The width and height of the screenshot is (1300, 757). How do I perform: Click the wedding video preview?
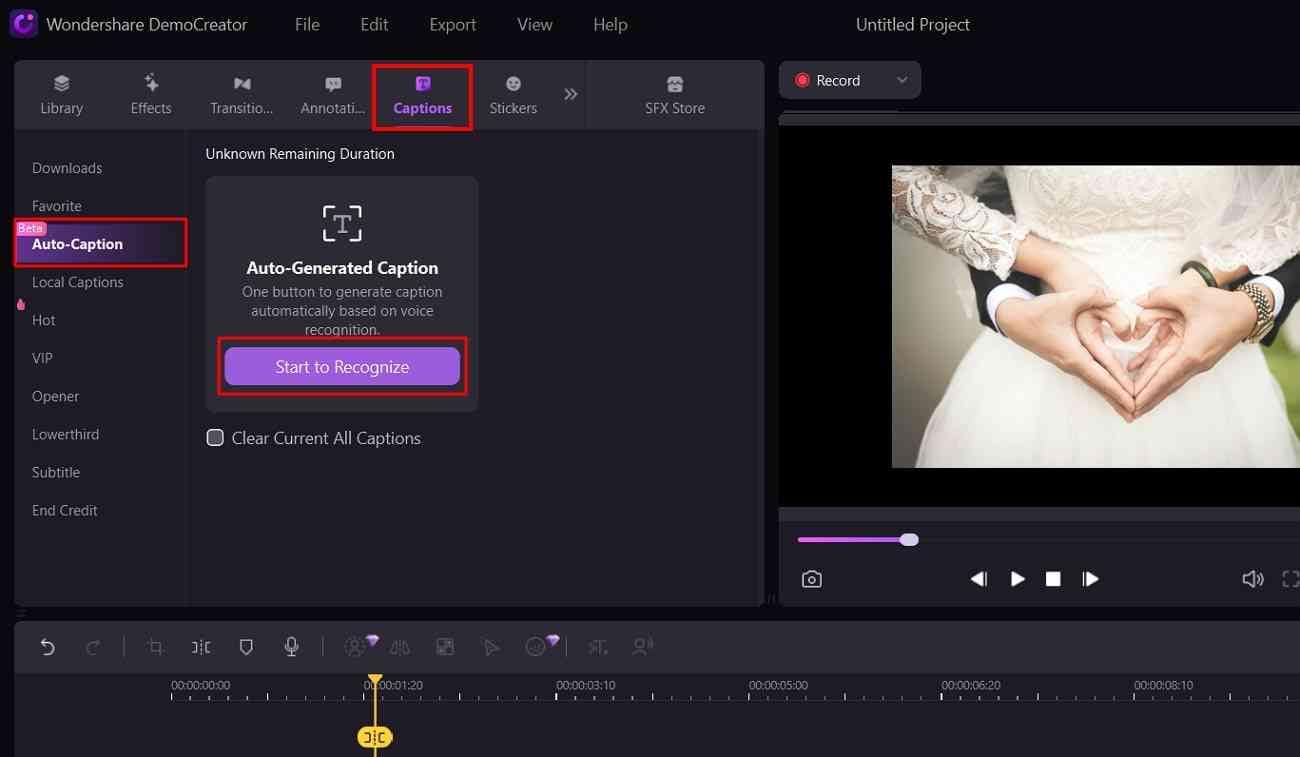[x=1095, y=317]
